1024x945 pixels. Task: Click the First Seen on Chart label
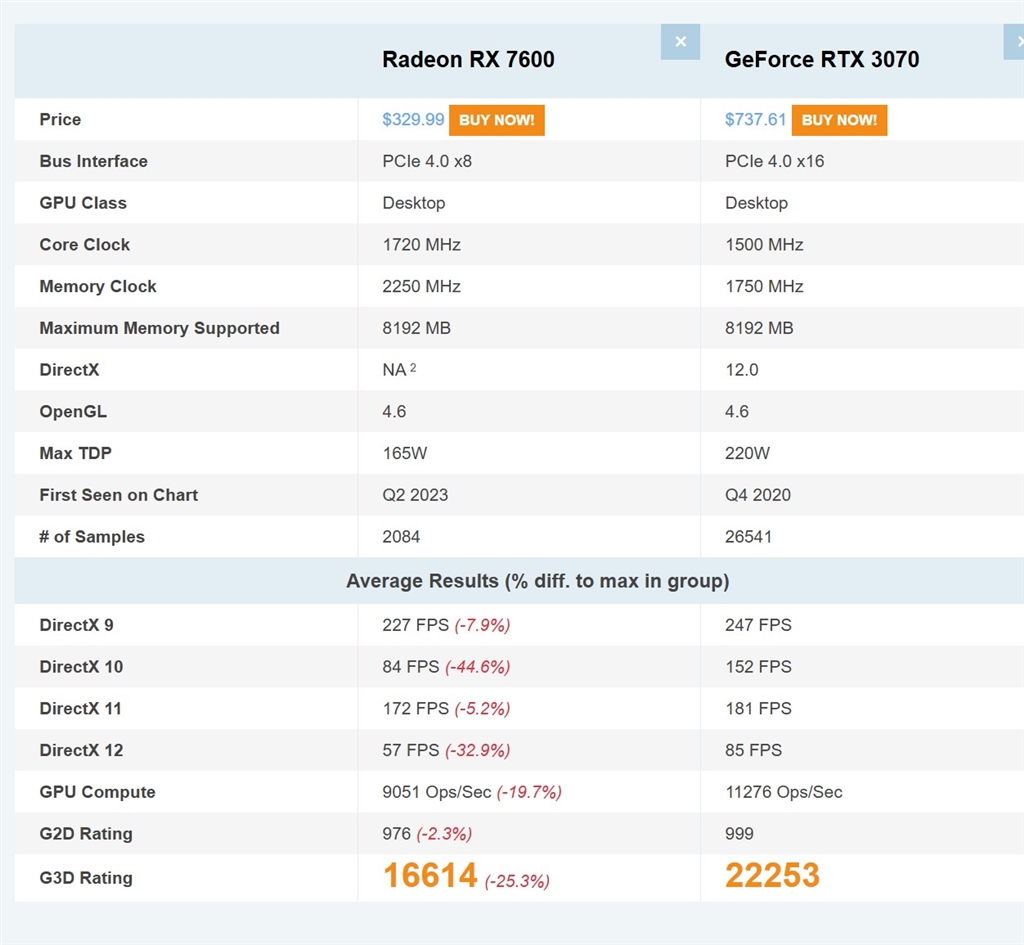119,495
